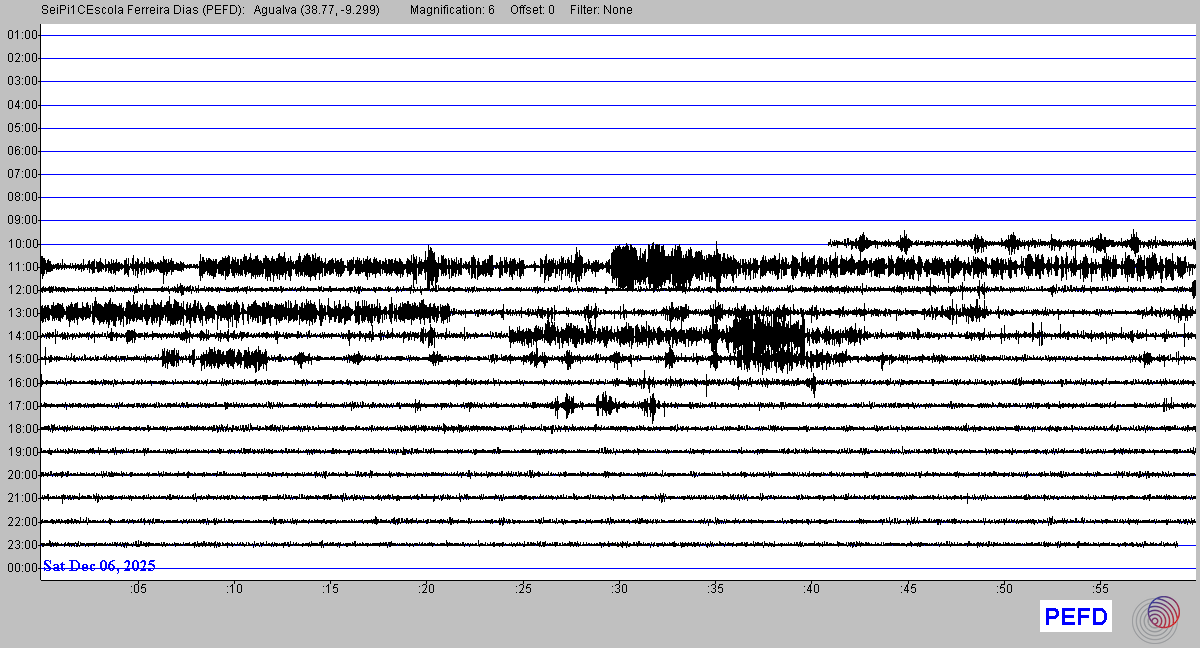1200x648 pixels.
Task: Click the :30 minute axis label
Action: [619, 589]
